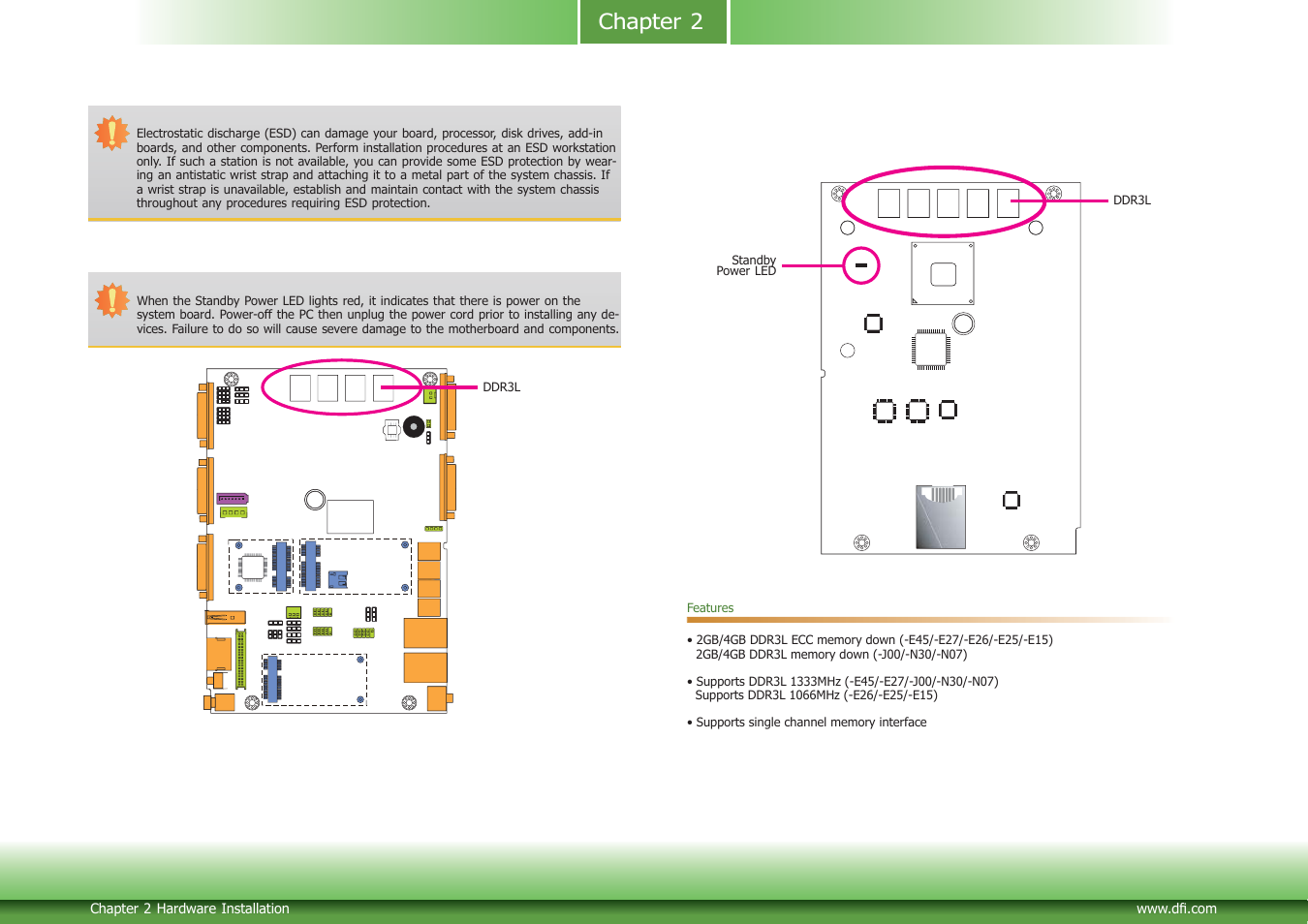Click the Chapter 2 Hardware Installation footer text
This screenshot has height=924, width=1308.
[190, 909]
